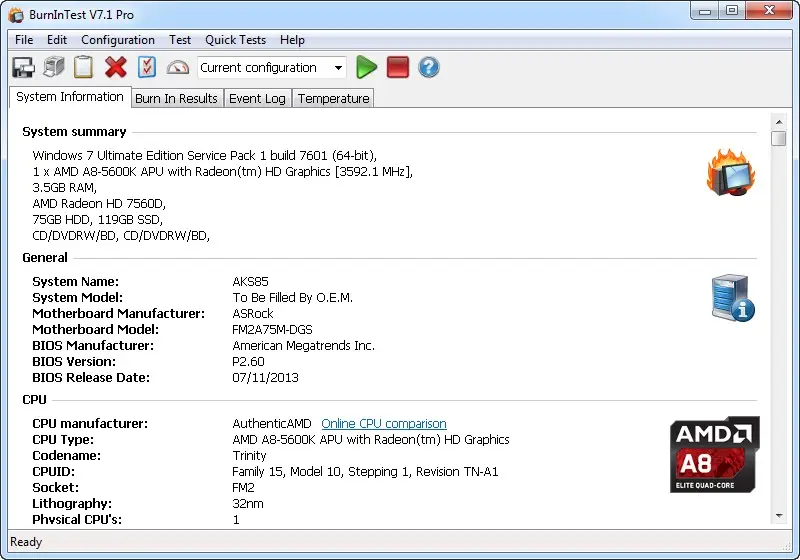Viewport: 800px width, 560px height.
Task: Open test selection checklist icon
Action: pos(146,67)
